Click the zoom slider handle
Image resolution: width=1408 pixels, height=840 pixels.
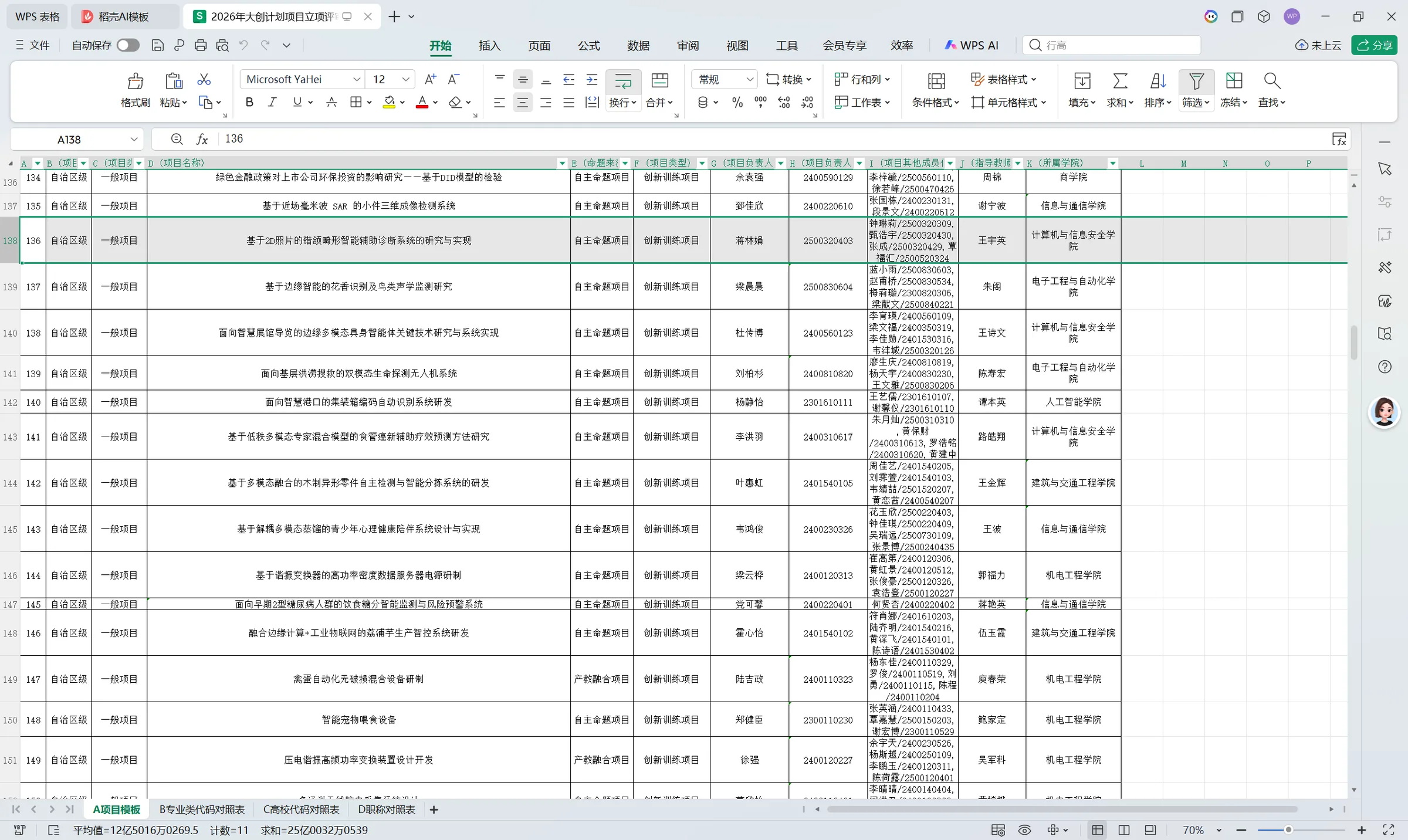click(x=1288, y=830)
